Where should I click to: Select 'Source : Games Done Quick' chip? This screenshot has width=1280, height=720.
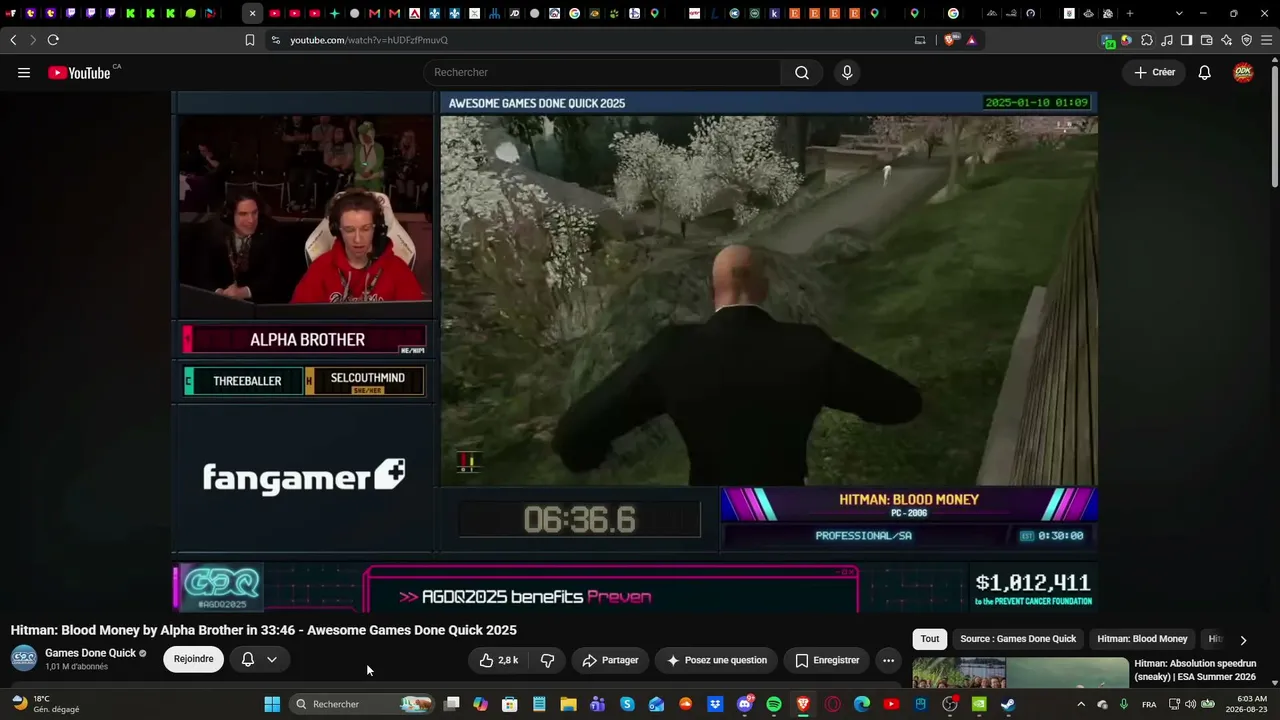[x=1018, y=639]
